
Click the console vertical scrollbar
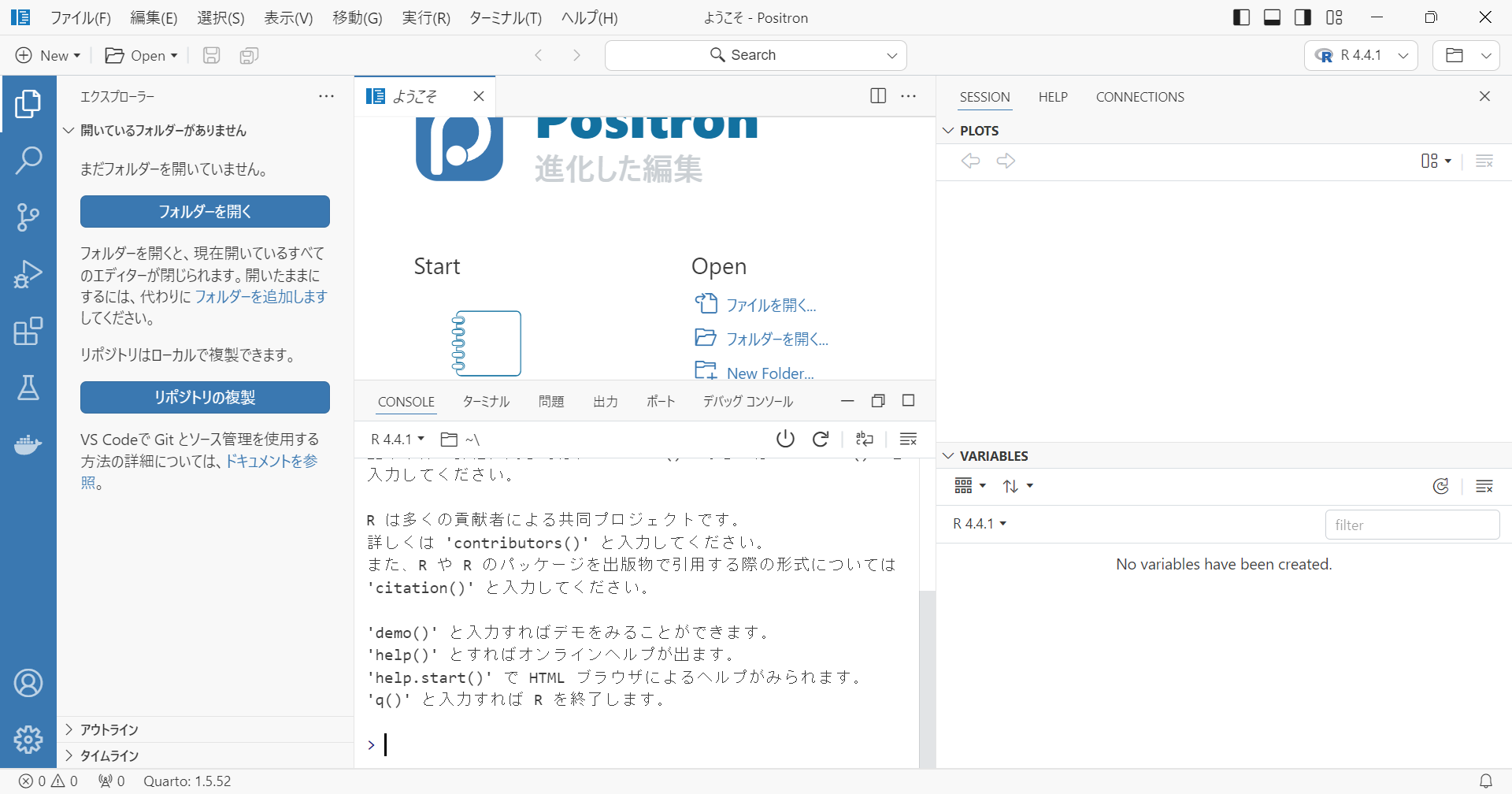pyautogui.click(x=927, y=677)
